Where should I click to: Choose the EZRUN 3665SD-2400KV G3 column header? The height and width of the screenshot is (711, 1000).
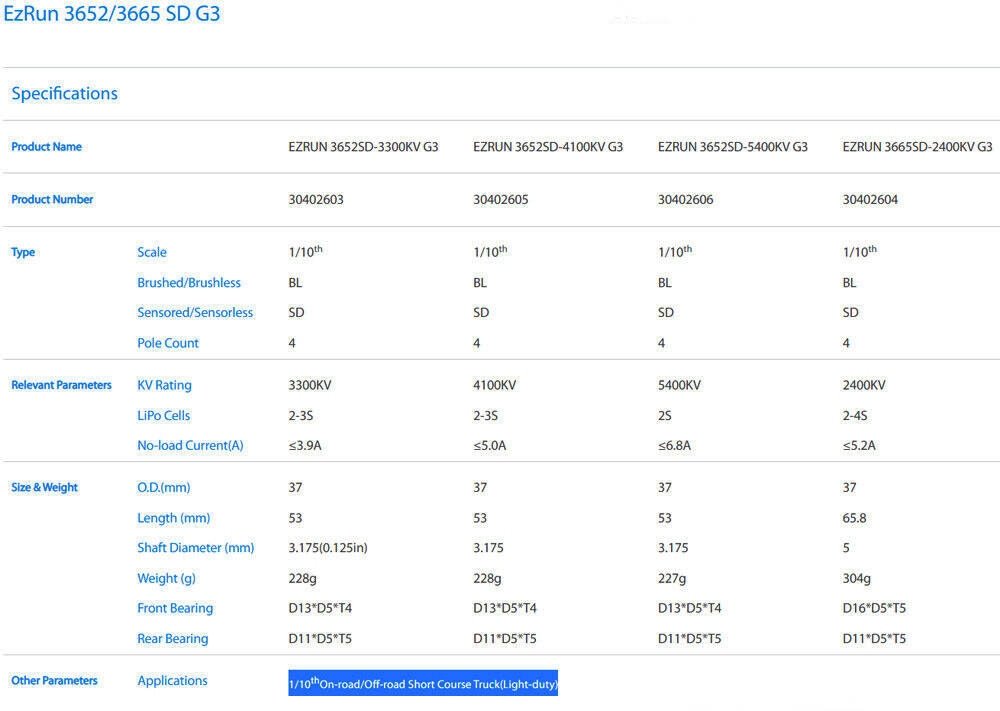click(x=917, y=147)
